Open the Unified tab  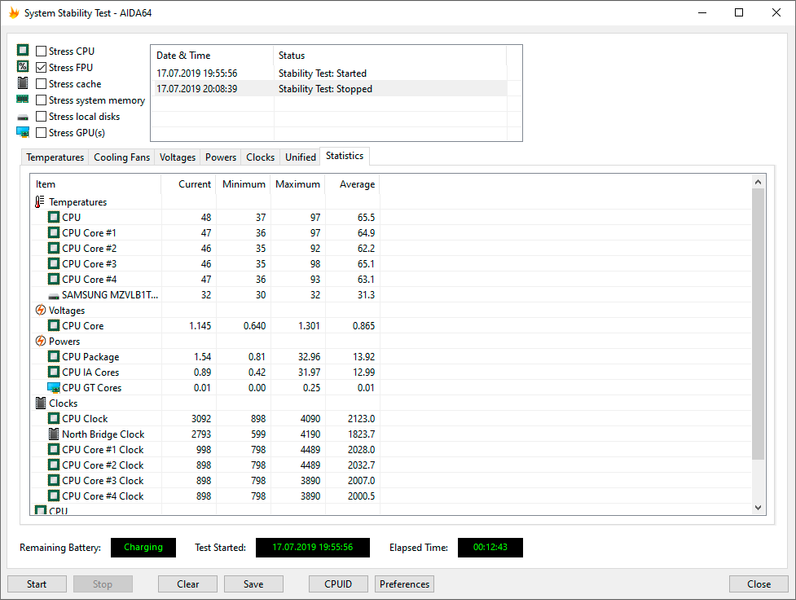click(x=301, y=157)
